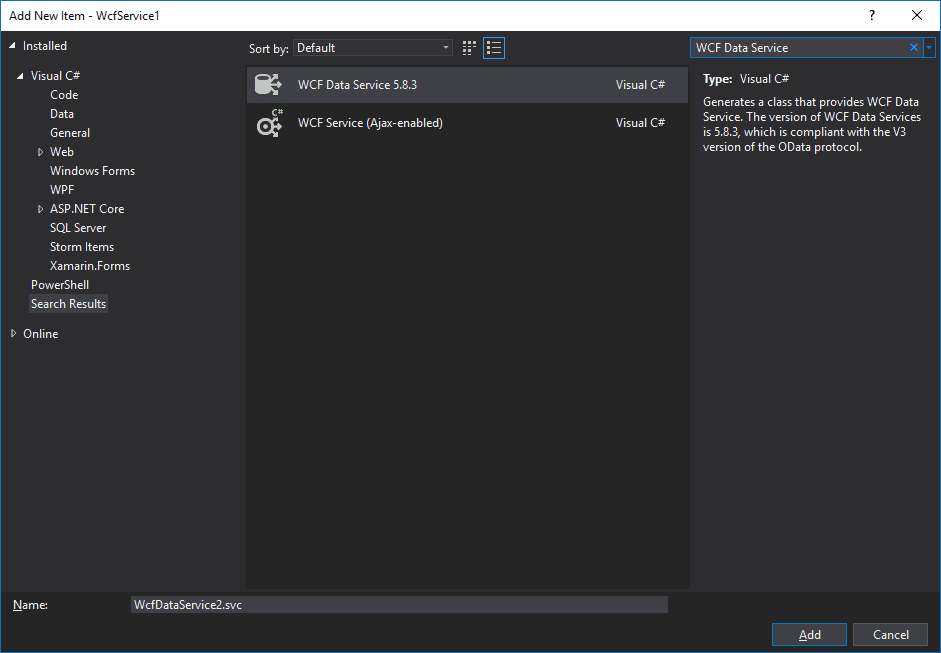Select Xamarin.Forms in the tree

click(x=90, y=266)
